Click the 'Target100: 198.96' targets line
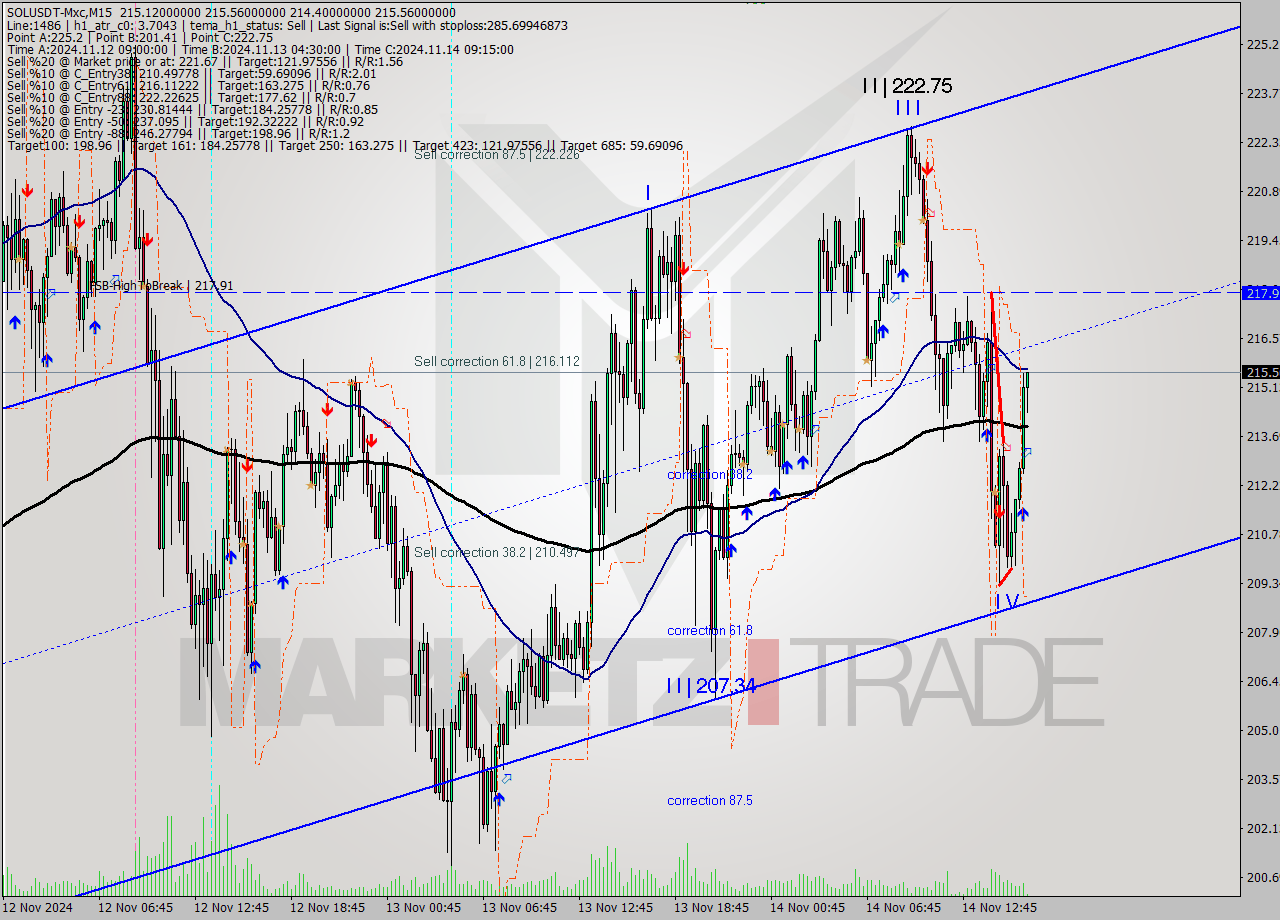The width and height of the screenshot is (1280, 920). [344, 146]
